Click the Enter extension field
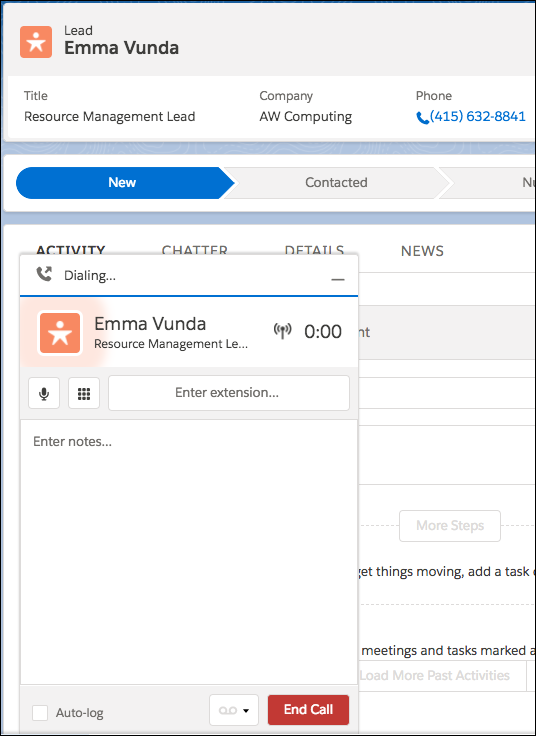The image size is (536, 736). pos(229,393)
